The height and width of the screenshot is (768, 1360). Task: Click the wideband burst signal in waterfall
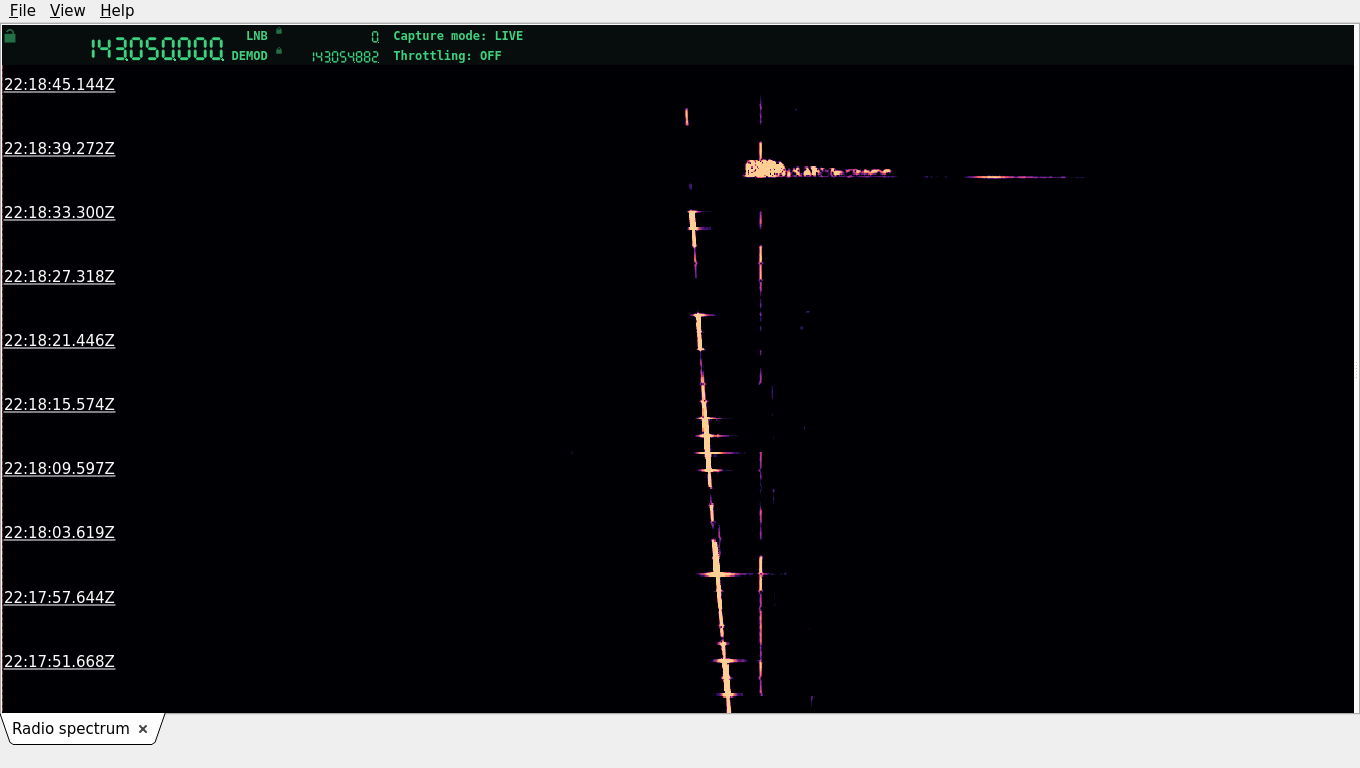click(818, 170)
